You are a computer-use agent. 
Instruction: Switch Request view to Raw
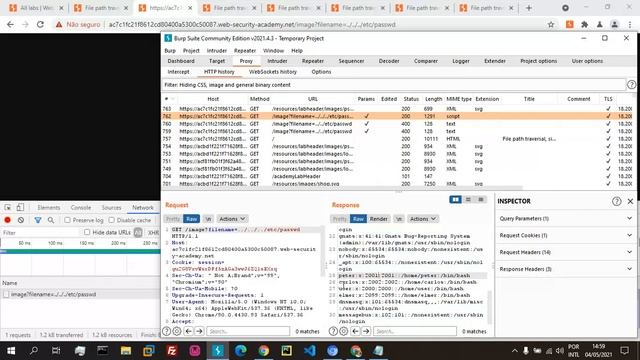[191, 219]
